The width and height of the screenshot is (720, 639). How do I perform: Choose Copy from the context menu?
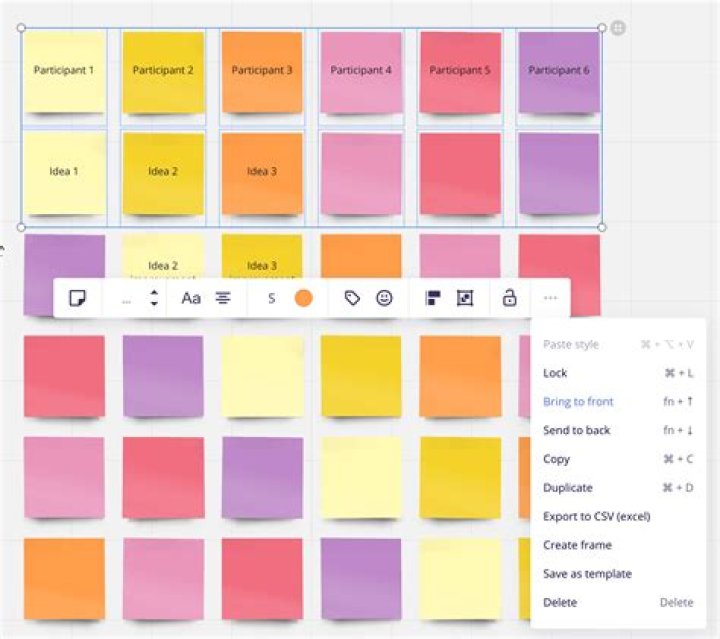618,459
